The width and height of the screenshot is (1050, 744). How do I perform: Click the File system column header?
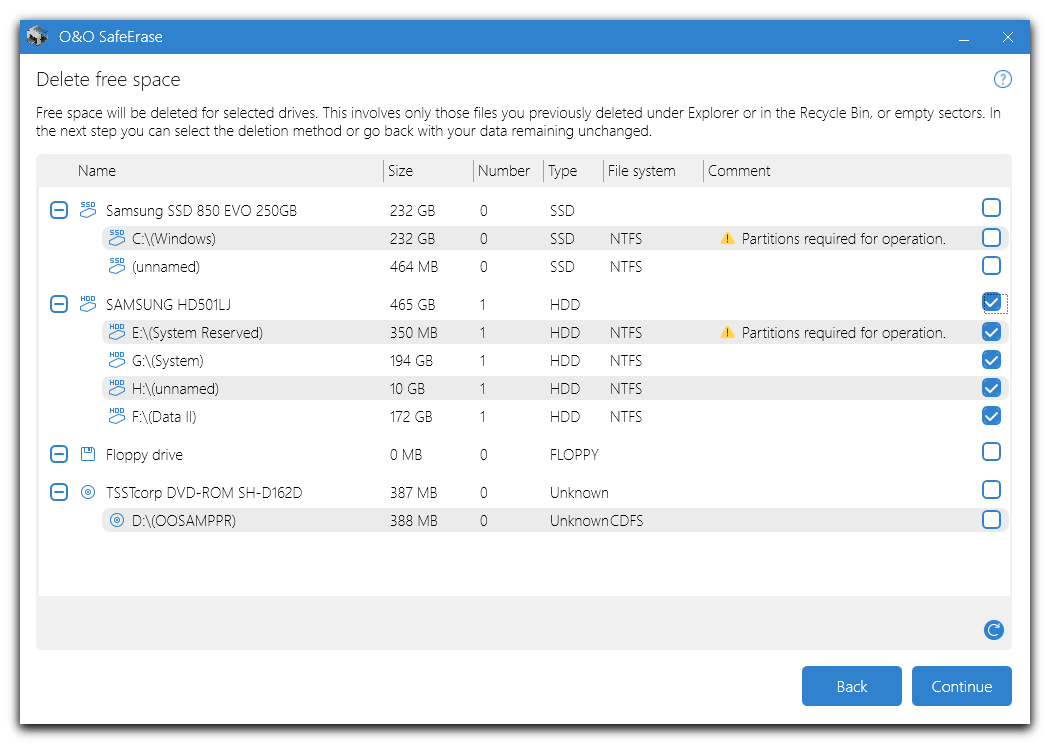(642, 171)
